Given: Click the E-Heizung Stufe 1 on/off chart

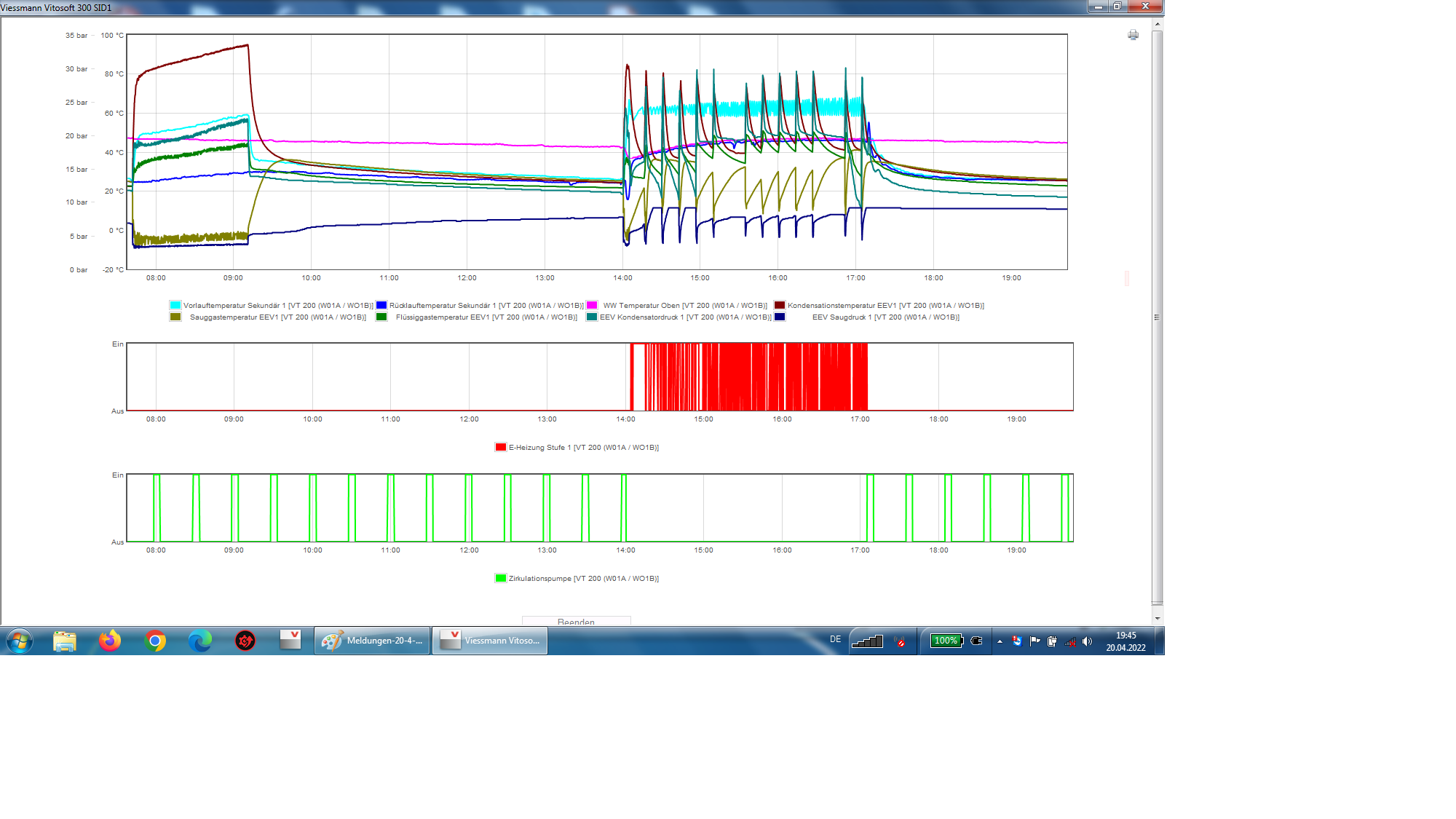Looking at the screenshot, I should click(x=600, y=376).
